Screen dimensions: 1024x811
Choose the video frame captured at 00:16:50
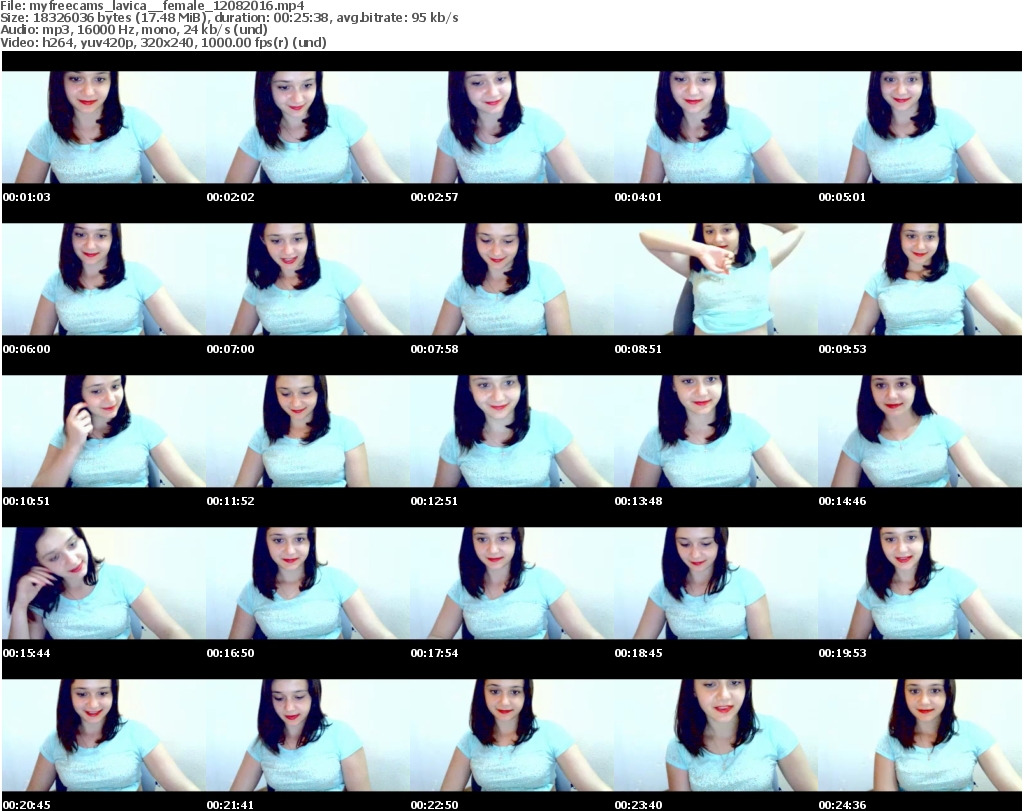[x=308, y=583]
